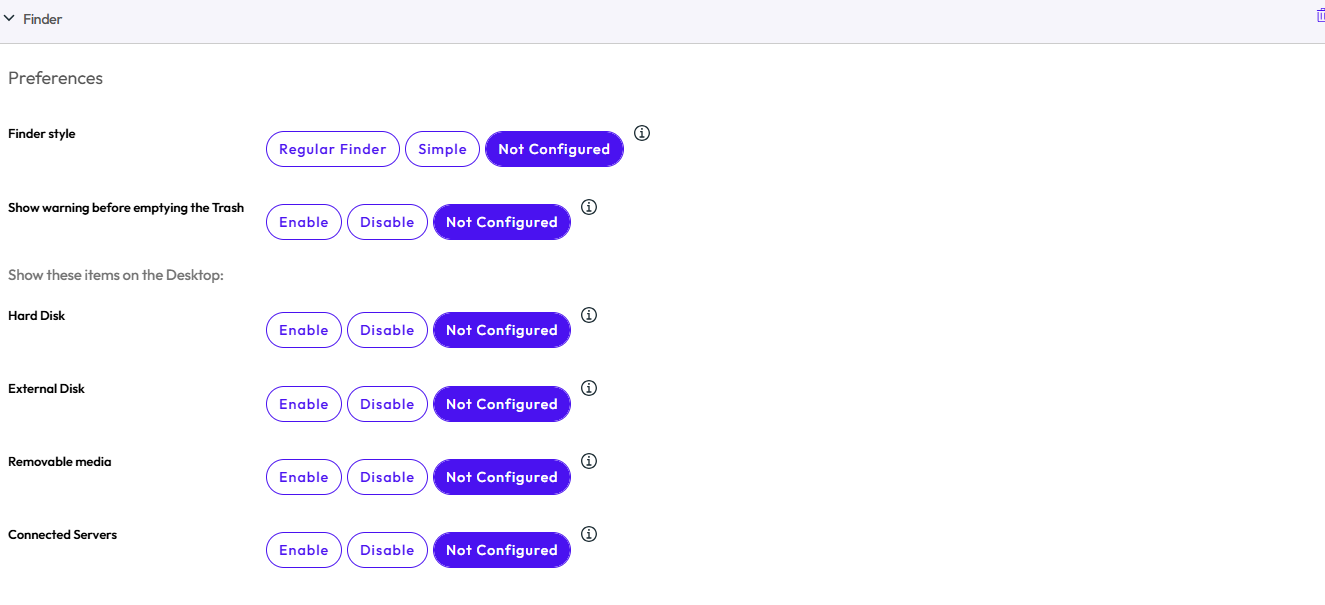Screen dimensions: 1325x605
Task: Enable Hard Disk on the Desktop
Action: click(x=304, y=330)
